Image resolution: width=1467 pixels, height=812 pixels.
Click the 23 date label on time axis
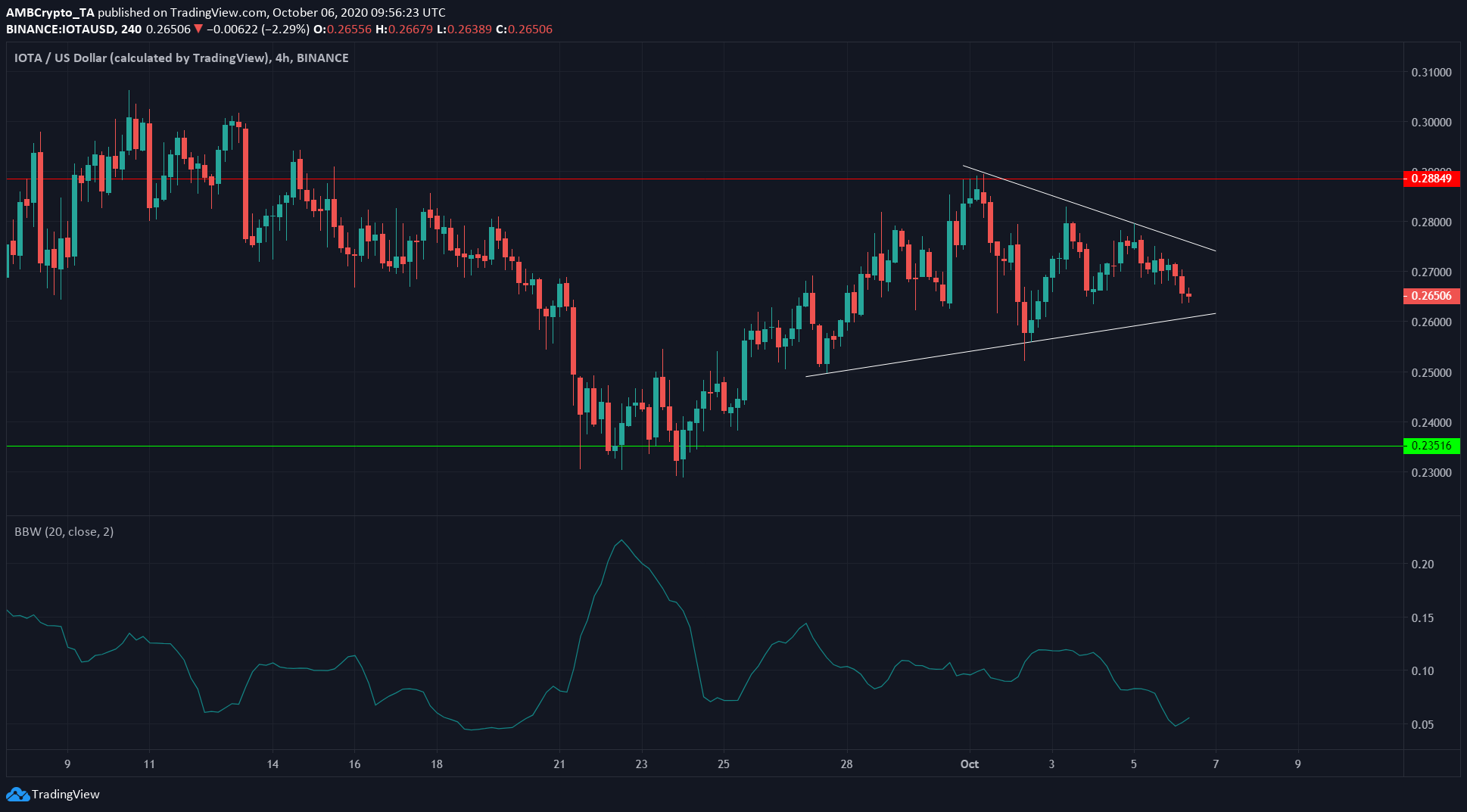pos(641,764)
